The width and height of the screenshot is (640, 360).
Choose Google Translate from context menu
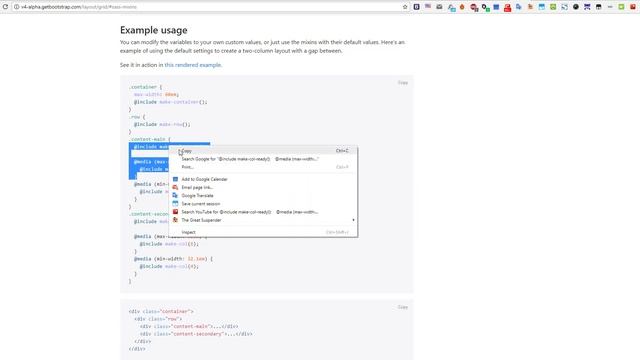click(263, 196)
